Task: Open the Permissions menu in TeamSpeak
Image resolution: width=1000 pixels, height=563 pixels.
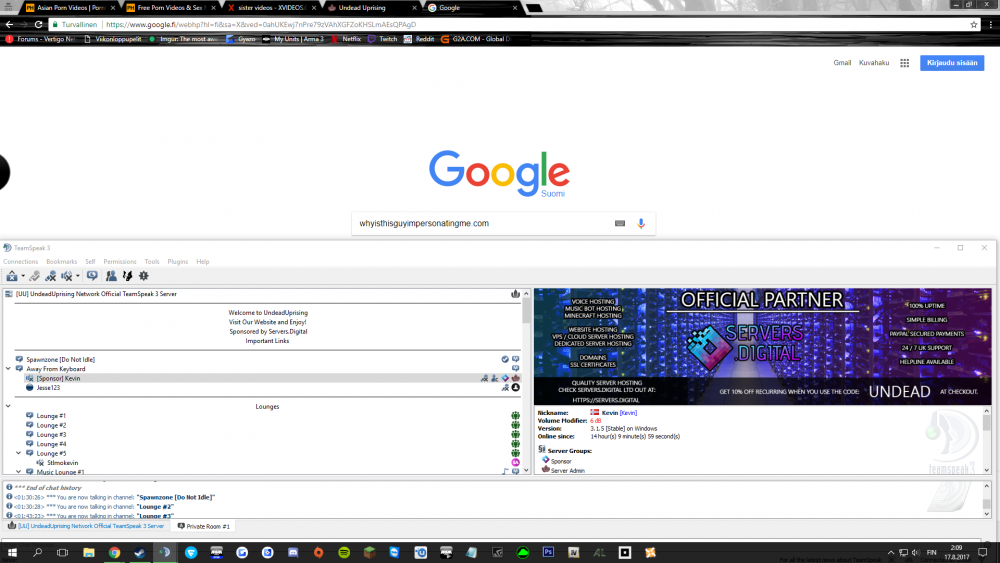Action: (x=120, y=261)
